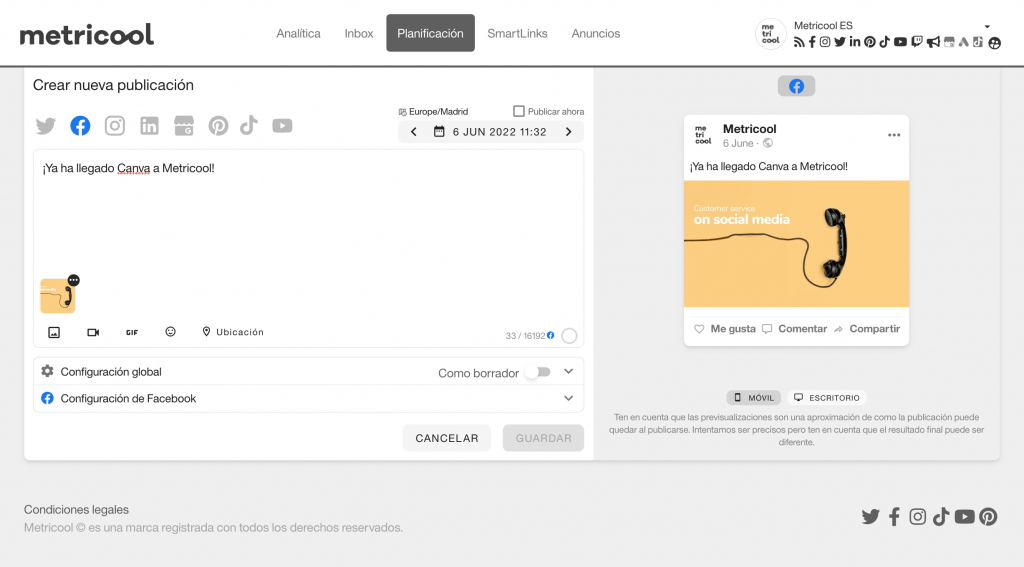Open options on the attached image thumbnail
1024x567 pixels.
pos(74,280)
